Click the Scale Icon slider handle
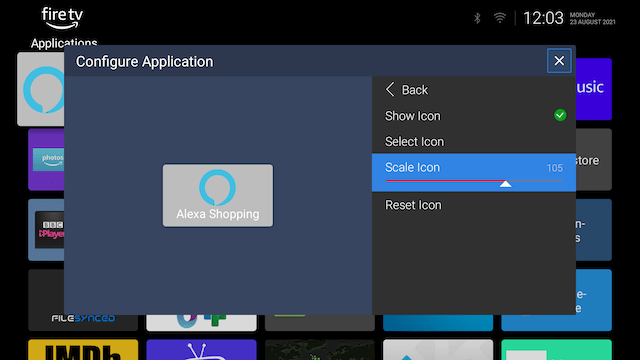640x360 pixels. (505, 184)
